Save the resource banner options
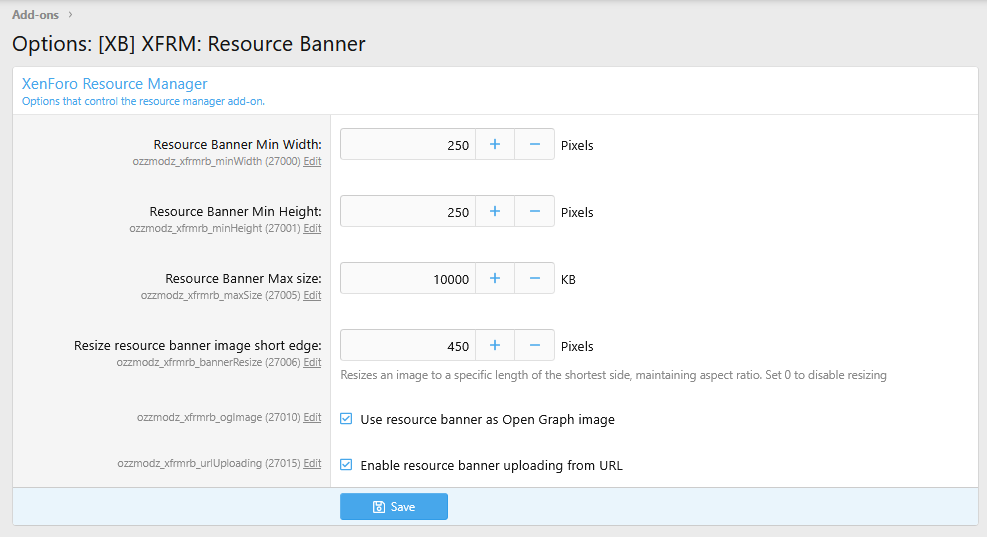The width and height of the screenshot is (987, 537). (394, 507)
